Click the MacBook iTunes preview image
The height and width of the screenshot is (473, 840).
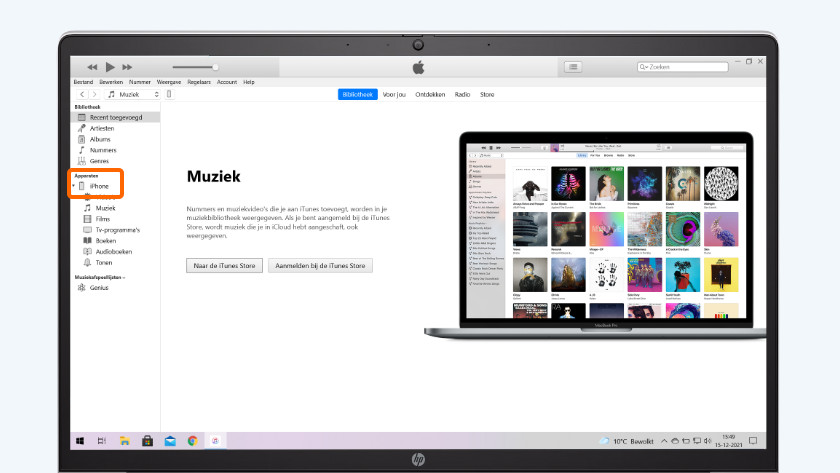595,235
